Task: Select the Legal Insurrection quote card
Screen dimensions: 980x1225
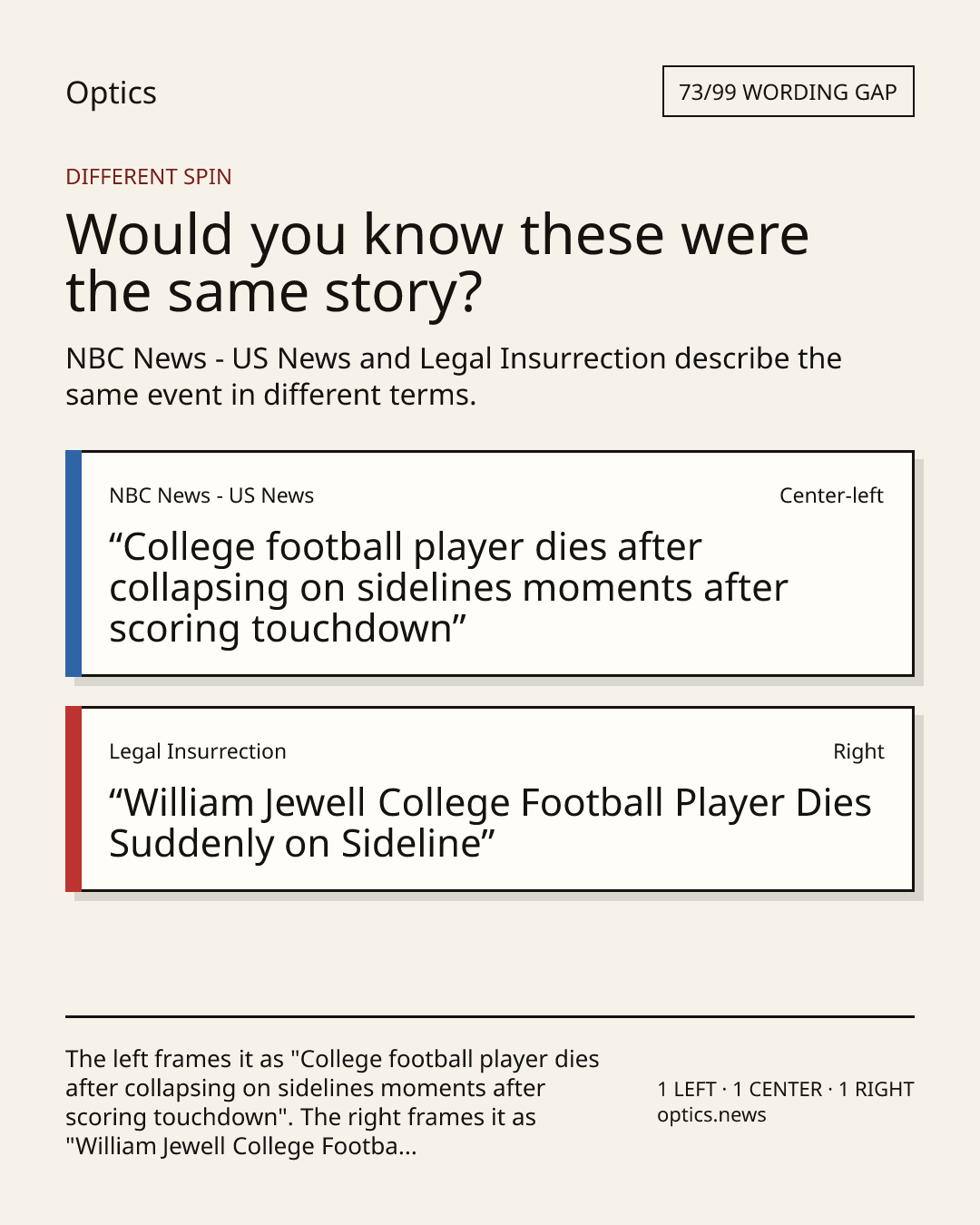Action: (490, 799)
